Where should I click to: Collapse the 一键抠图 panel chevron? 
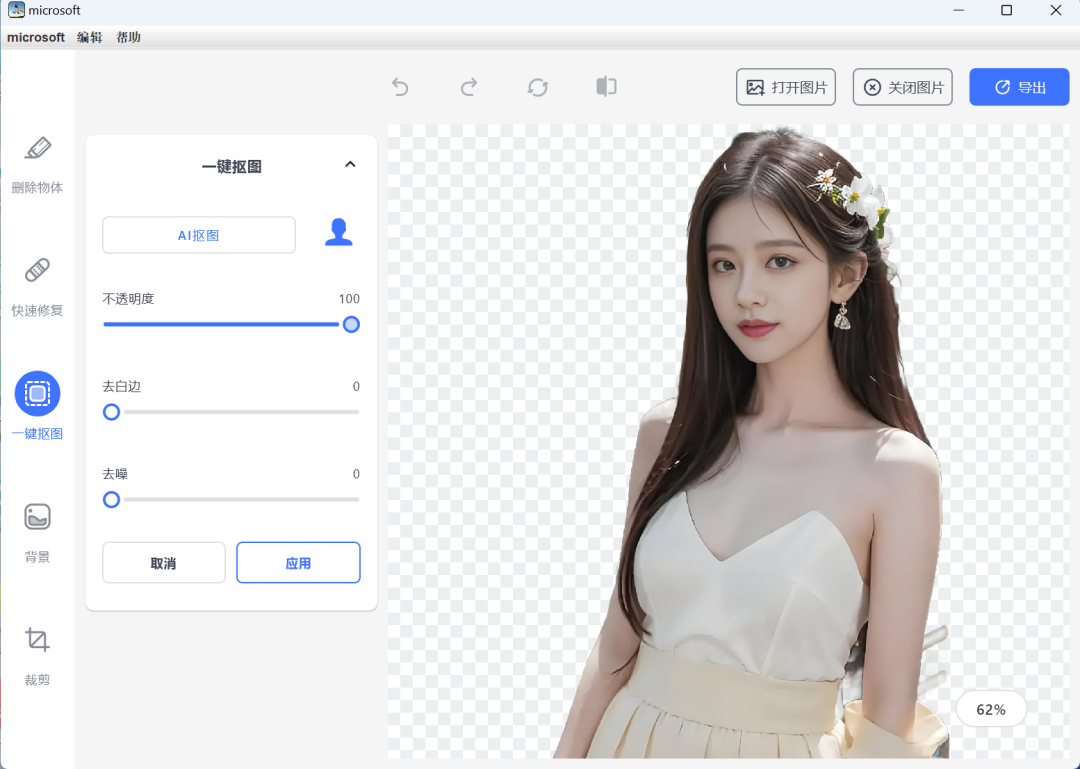350,164
